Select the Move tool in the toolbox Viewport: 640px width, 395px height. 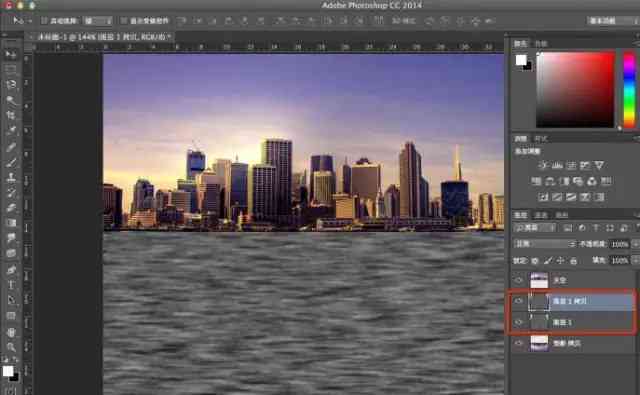point(11,53)
